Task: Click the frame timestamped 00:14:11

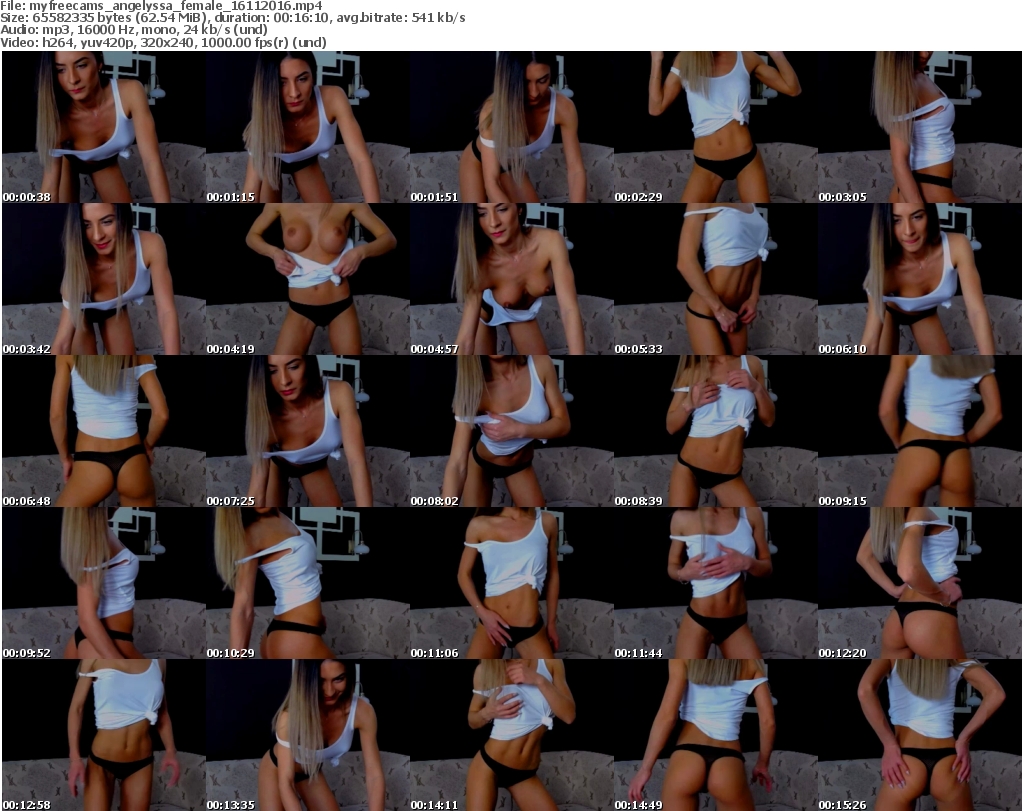Action: coord(511,735)
